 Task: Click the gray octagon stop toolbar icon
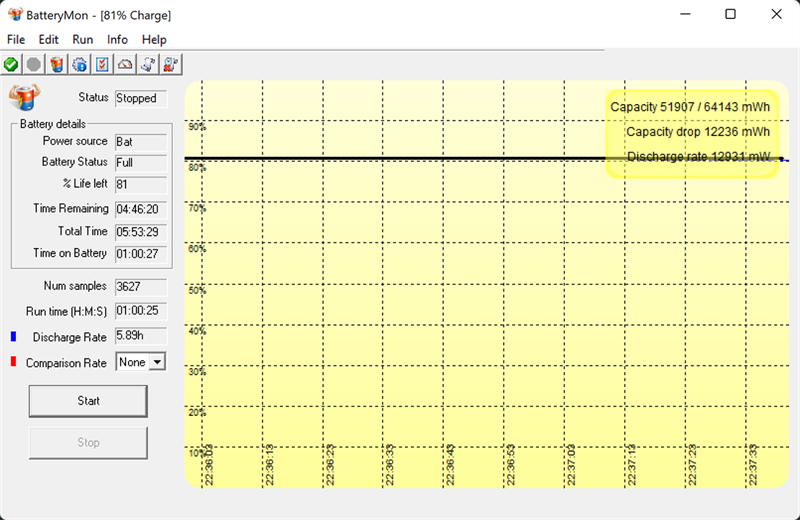(34, 64)
